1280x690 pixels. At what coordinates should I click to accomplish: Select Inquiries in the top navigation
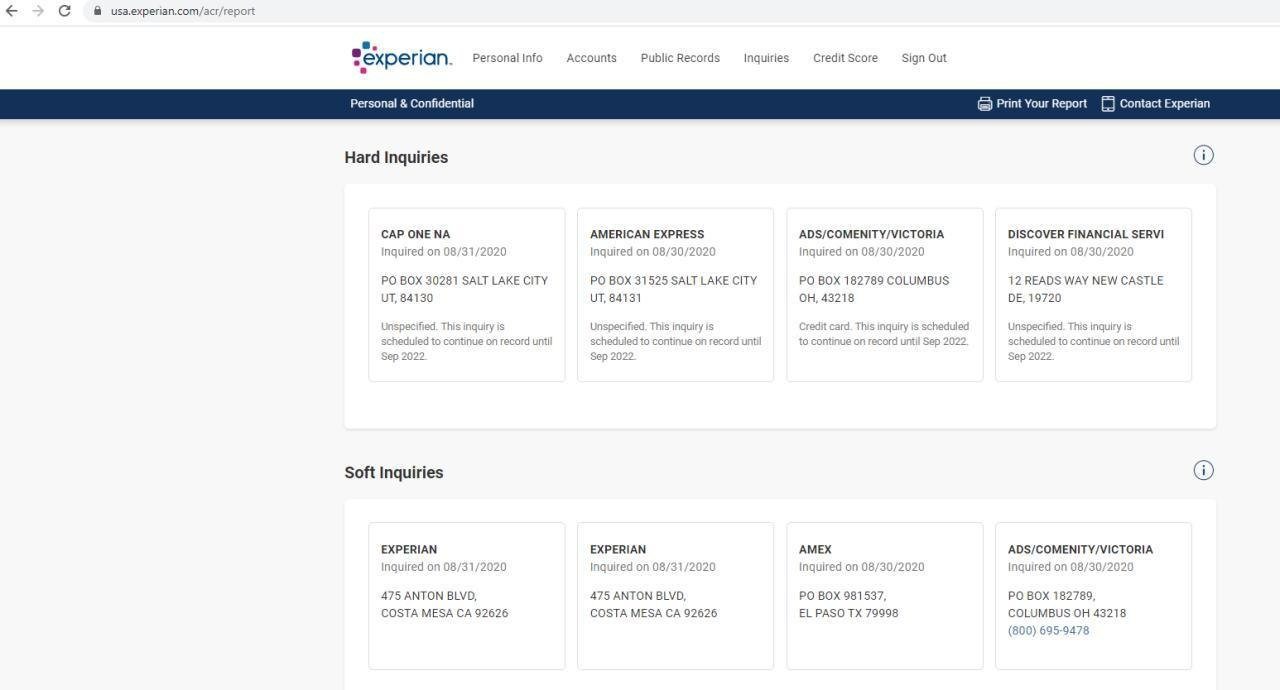(x=766, y=58)
